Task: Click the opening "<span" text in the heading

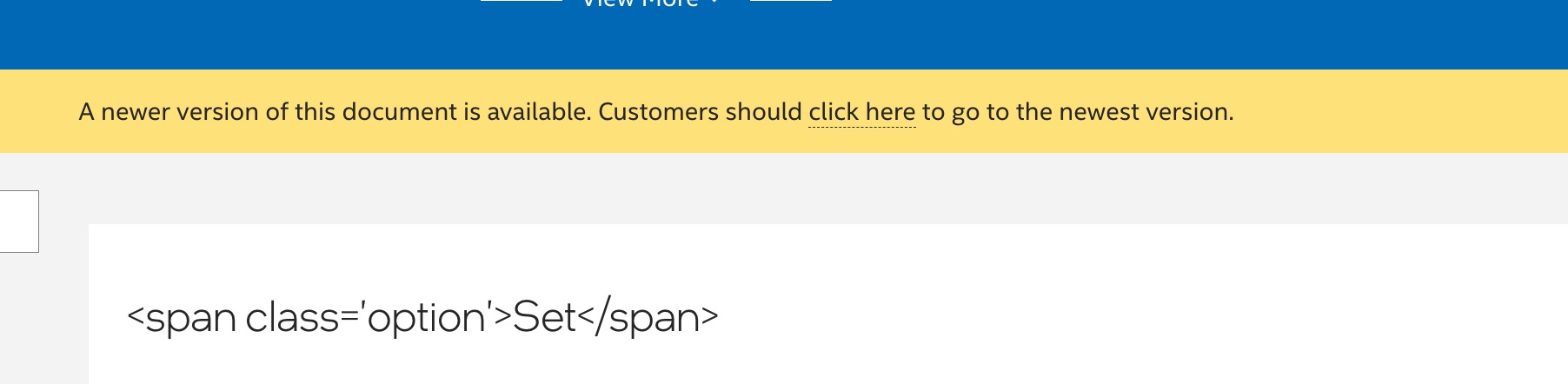Action: pyautogui.click(x=182, y=317)
